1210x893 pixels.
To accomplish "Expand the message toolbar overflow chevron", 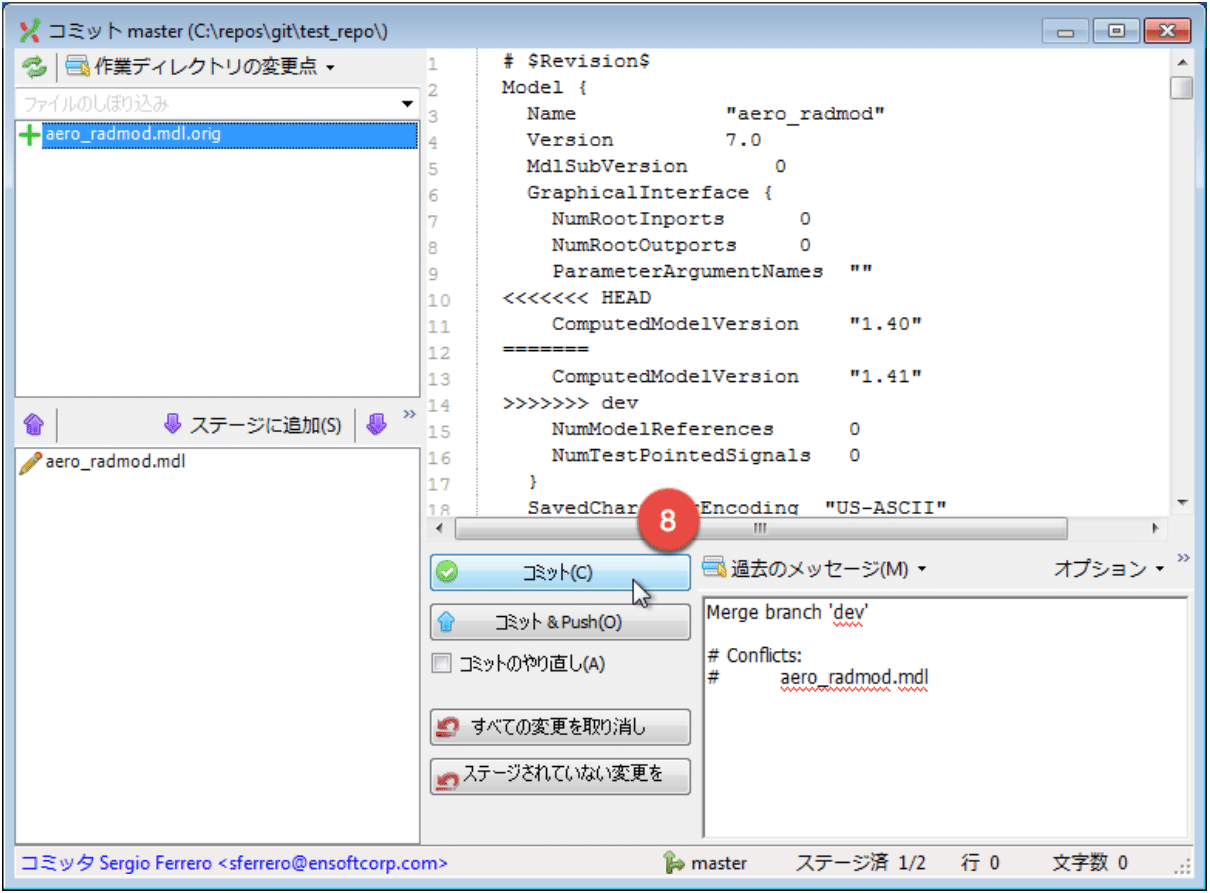I will (x=1184, y=558).
